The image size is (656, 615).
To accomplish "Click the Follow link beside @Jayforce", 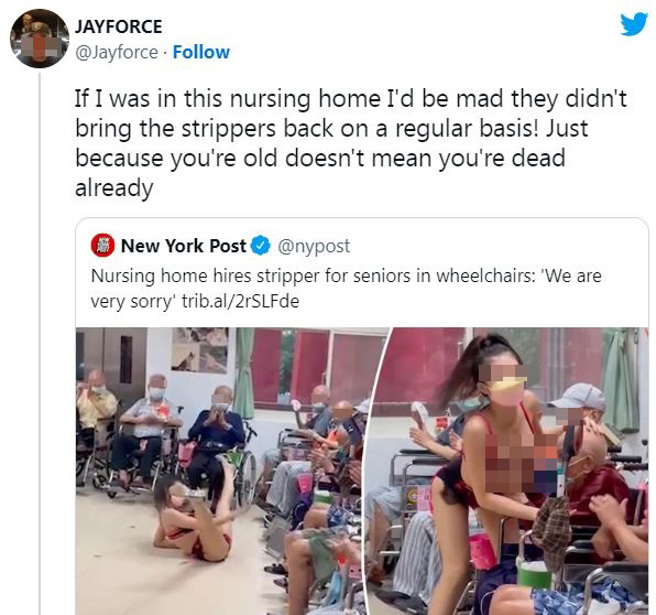I will (x=201, y=52).
